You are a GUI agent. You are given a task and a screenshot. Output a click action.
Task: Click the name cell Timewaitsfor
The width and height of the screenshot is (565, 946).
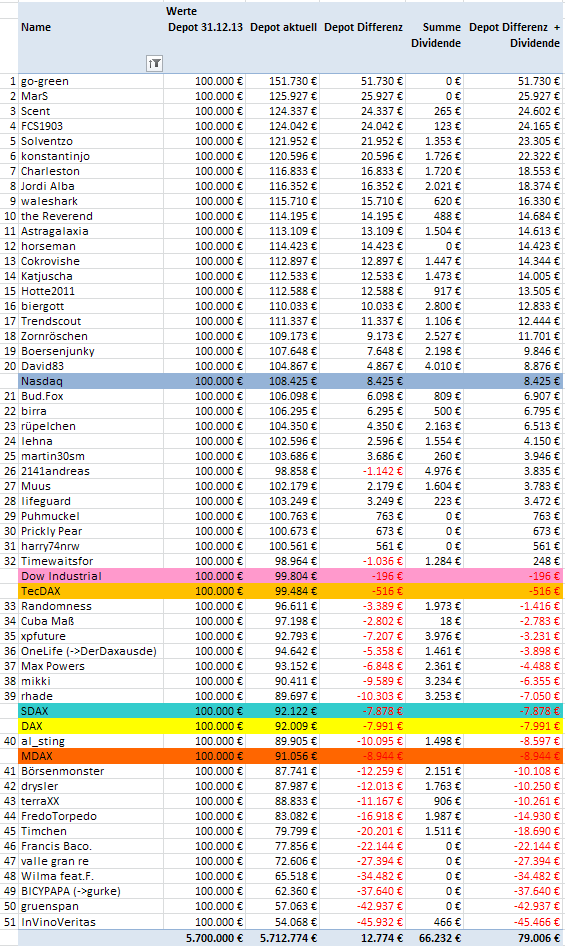[x=57, y=561]
